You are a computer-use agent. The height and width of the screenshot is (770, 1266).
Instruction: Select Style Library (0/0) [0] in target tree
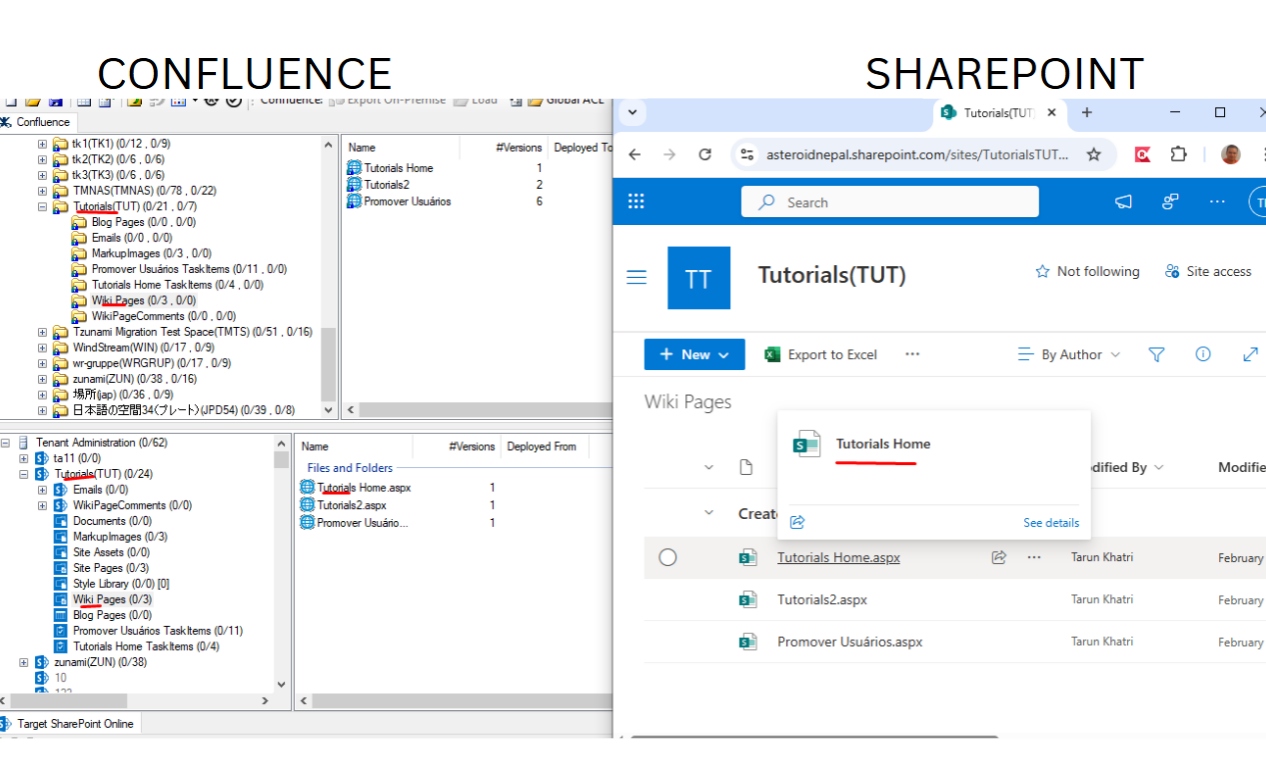point(121,584)
